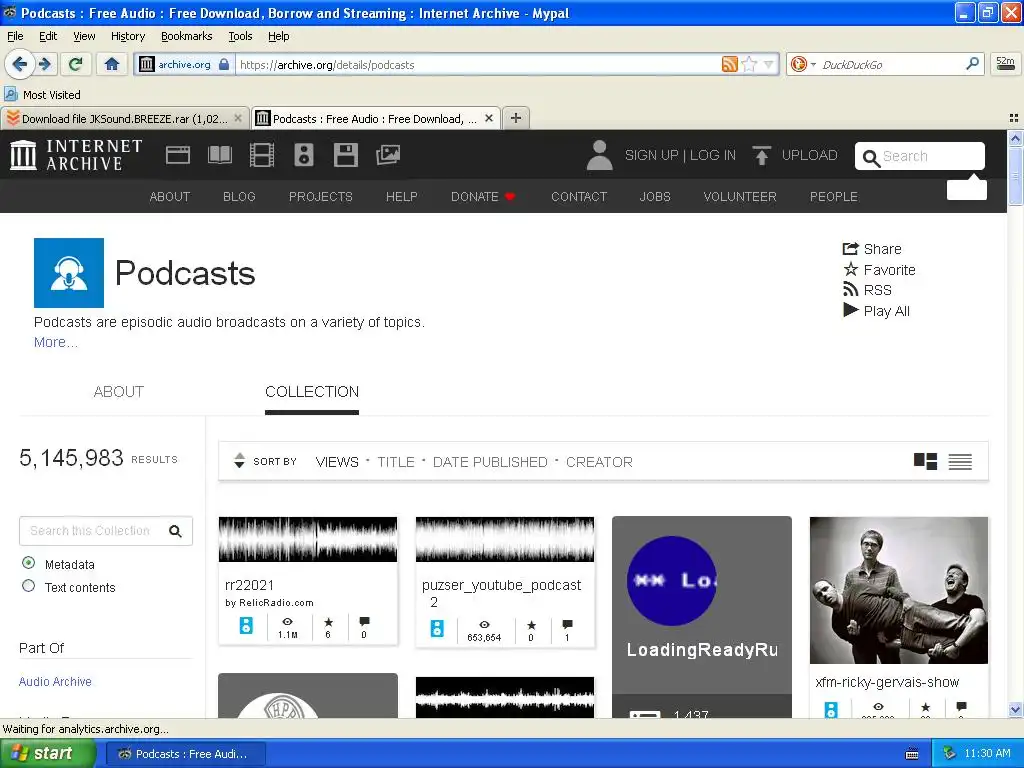Open the Internet Archive Software floppy icon
1024x768 pixels.
coord(345,155)
